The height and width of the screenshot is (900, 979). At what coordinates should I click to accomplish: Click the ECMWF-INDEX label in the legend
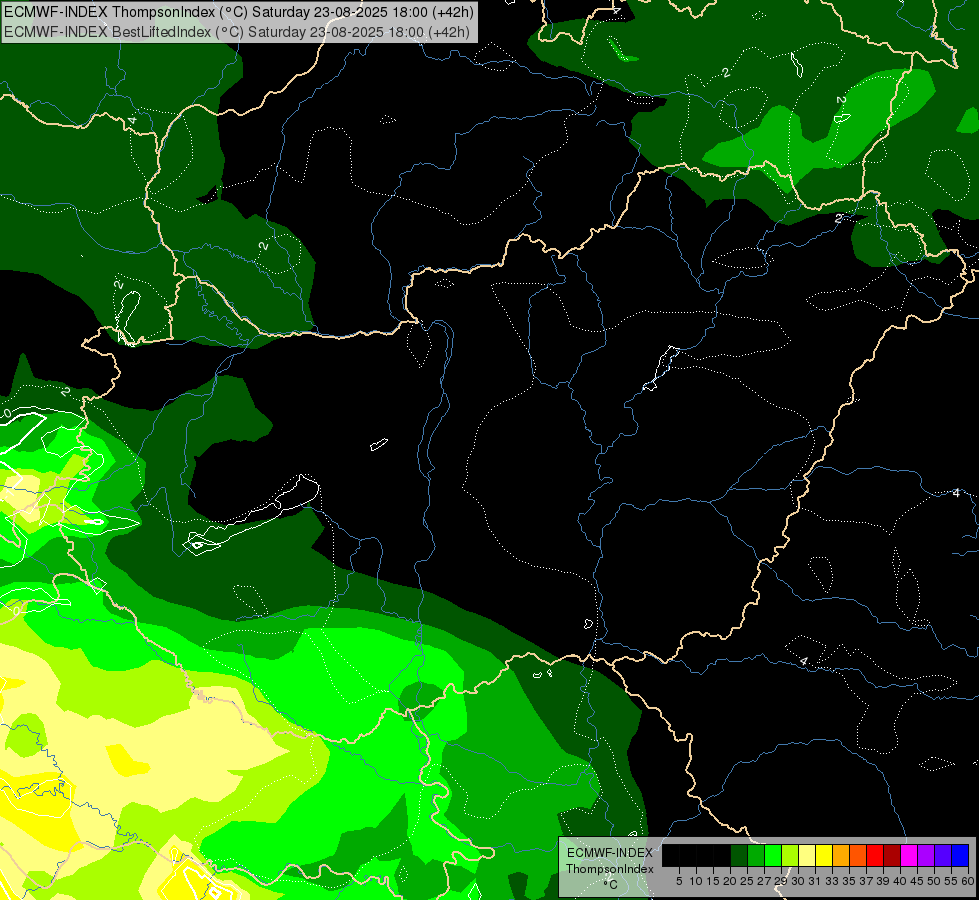pos(610,853)
